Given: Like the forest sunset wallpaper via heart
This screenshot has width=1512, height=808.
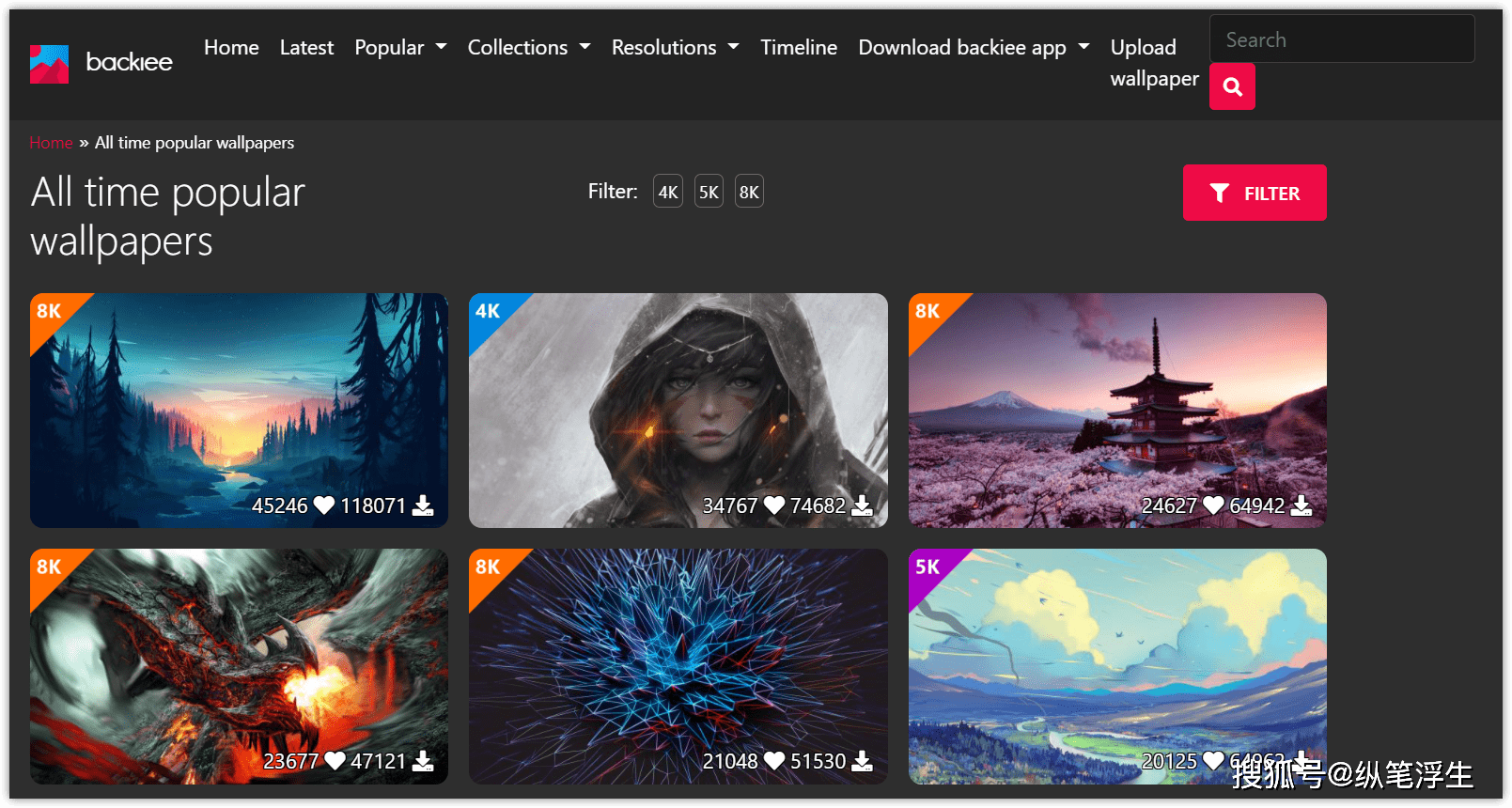Looking at the screenshot, I should pyautogui.click(x=324, y=505).
